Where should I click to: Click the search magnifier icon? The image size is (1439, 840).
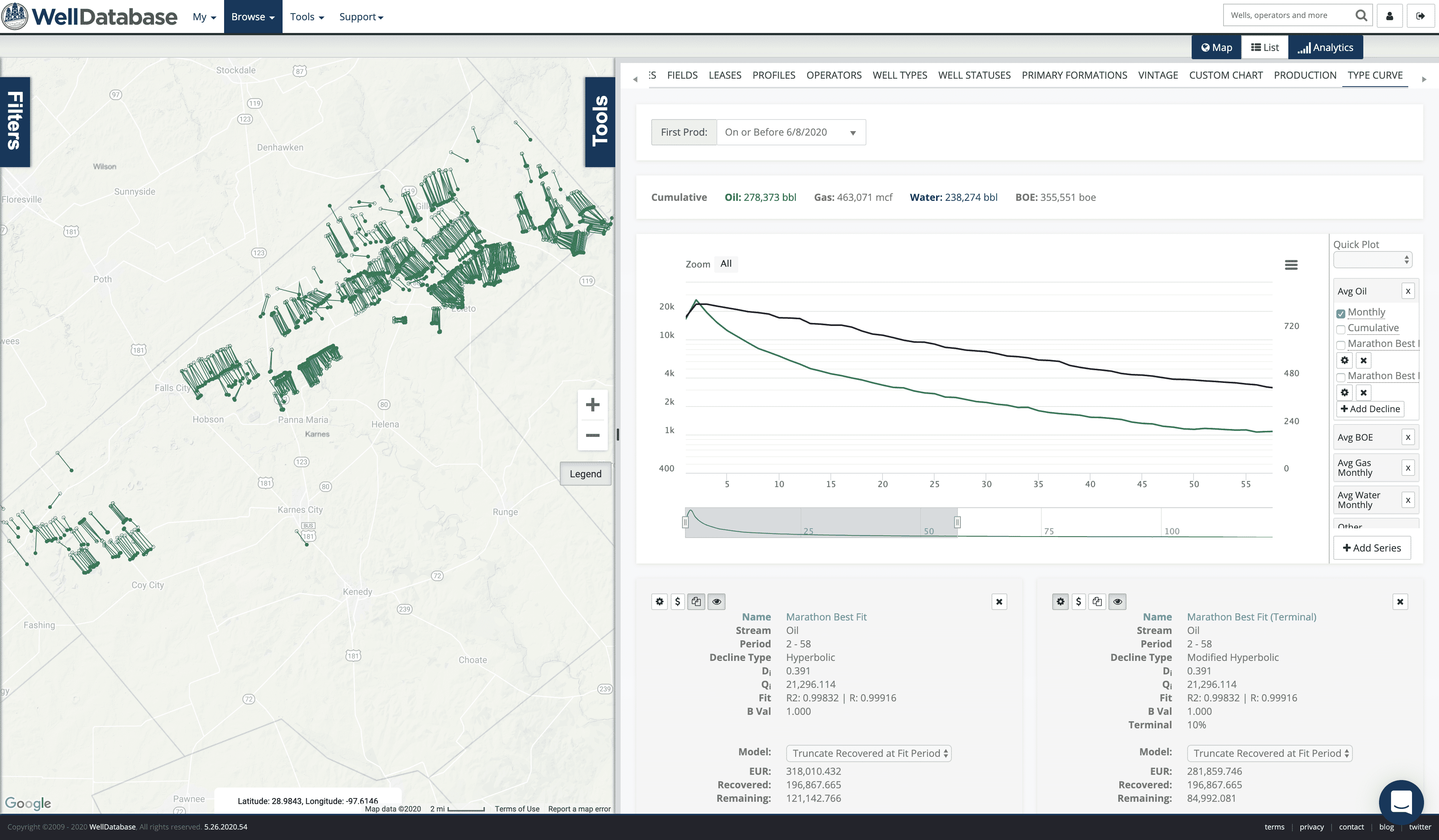pos(1361,15)
